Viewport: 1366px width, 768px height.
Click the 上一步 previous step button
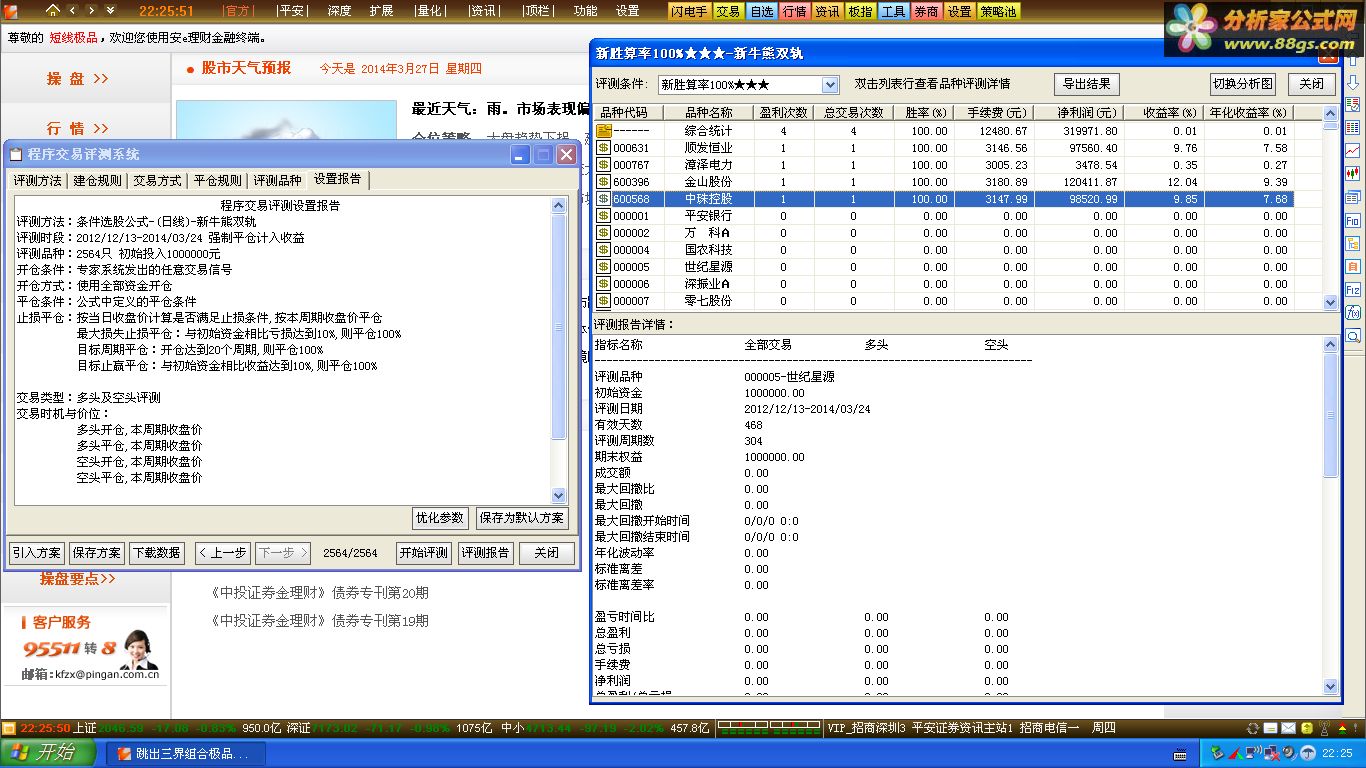coord(223,553)
